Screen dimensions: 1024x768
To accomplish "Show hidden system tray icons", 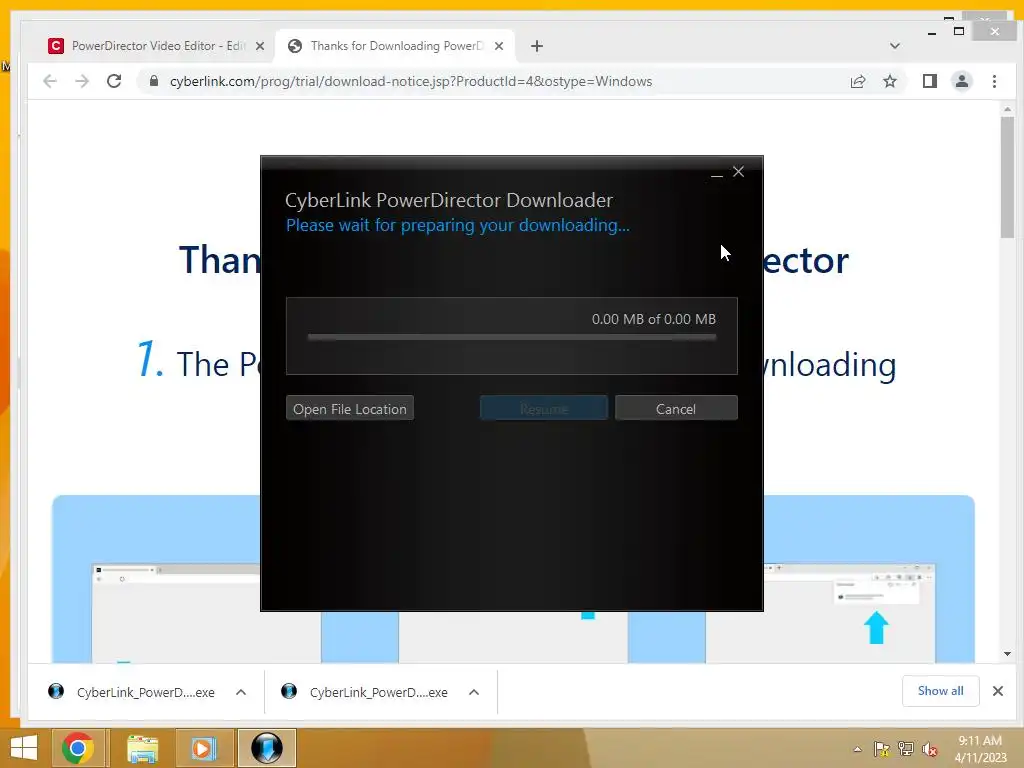I will (x=857, y=749).
